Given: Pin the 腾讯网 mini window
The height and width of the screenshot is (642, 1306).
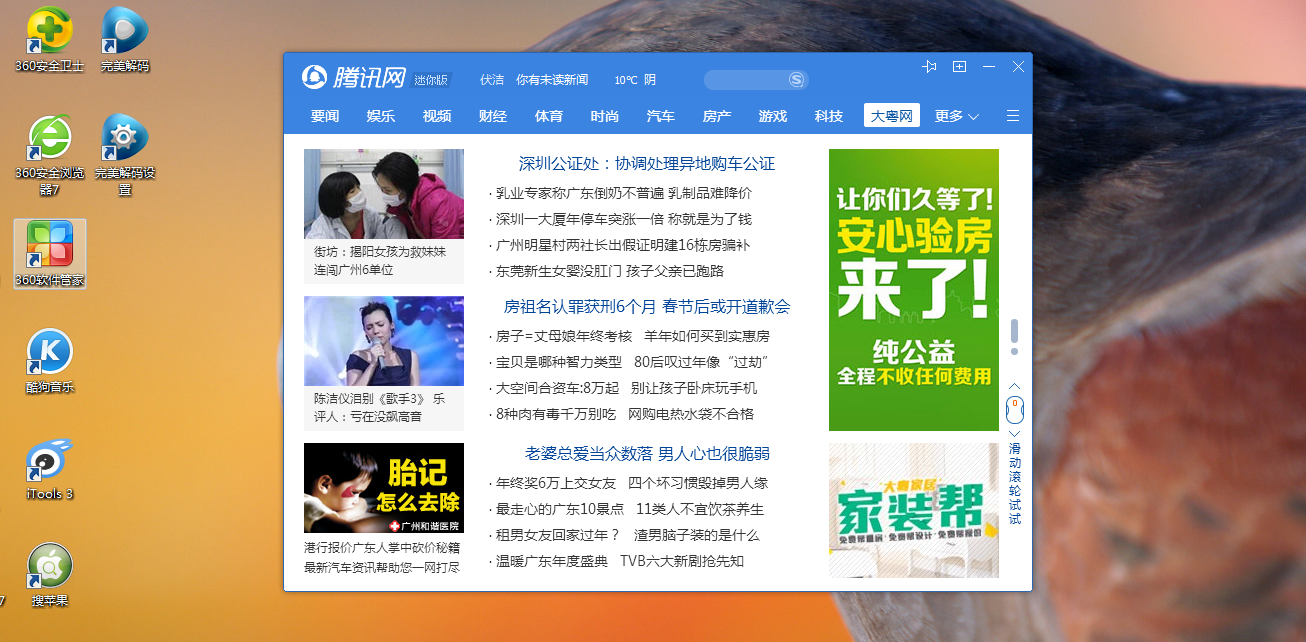Looking at the screenshot, I should (x=929, y=66).
